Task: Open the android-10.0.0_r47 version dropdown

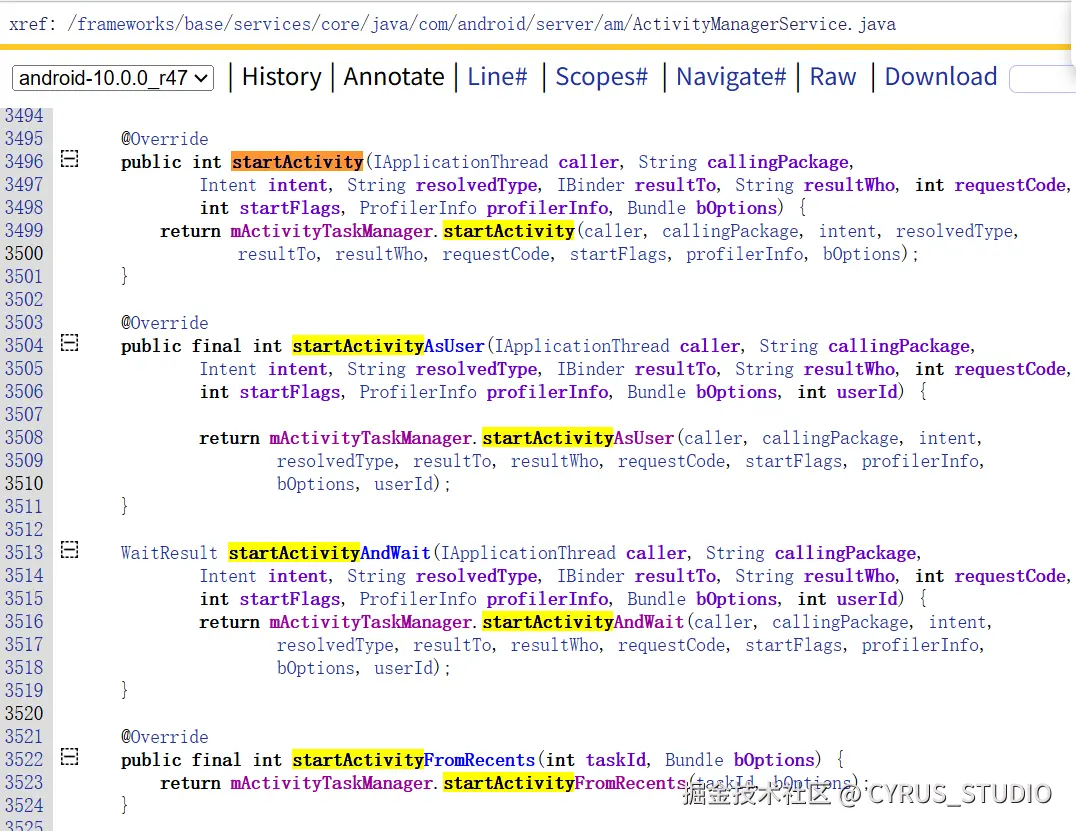Action: pos(112,78)
